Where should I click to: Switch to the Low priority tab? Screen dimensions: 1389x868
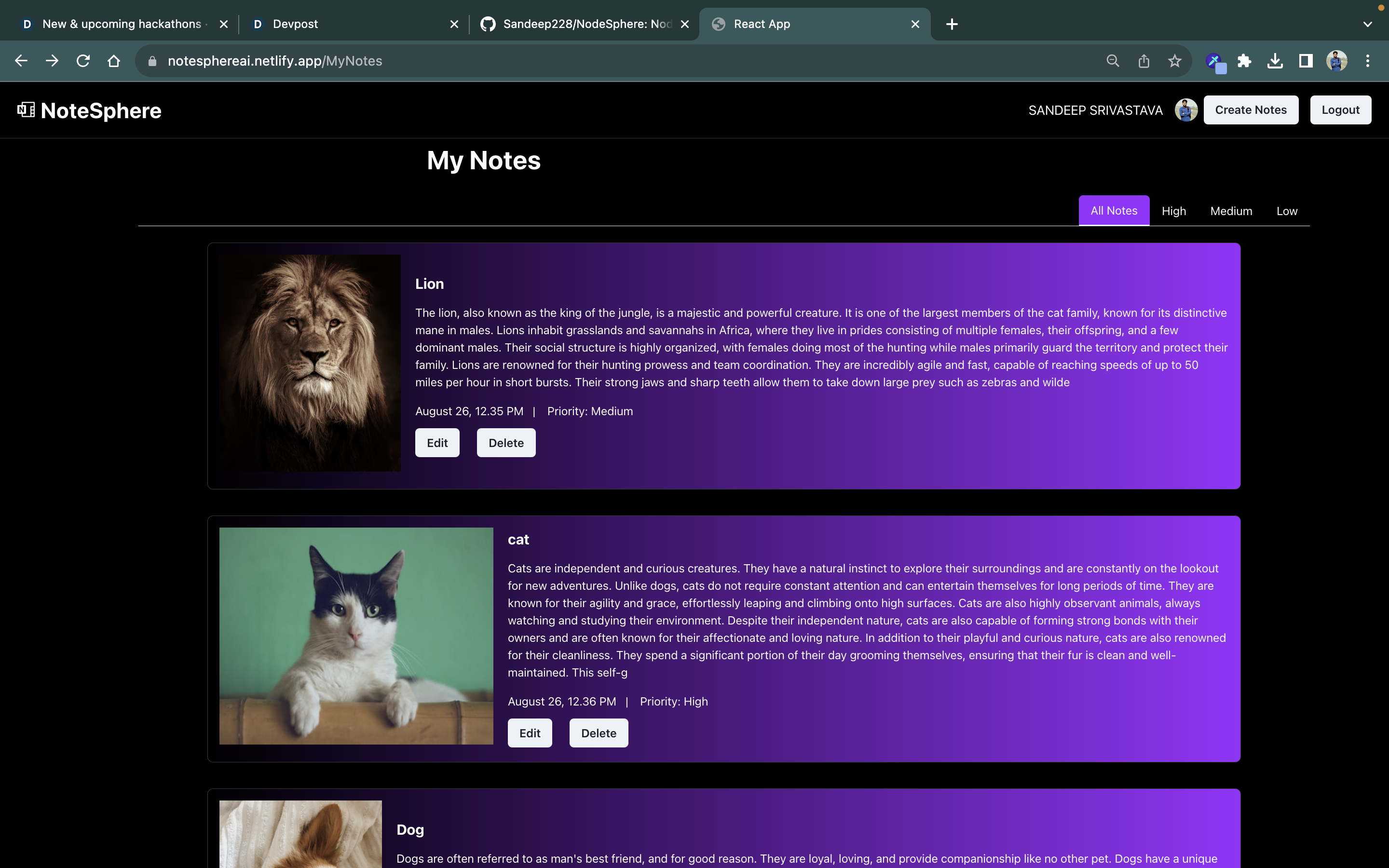click(1286, 211)
